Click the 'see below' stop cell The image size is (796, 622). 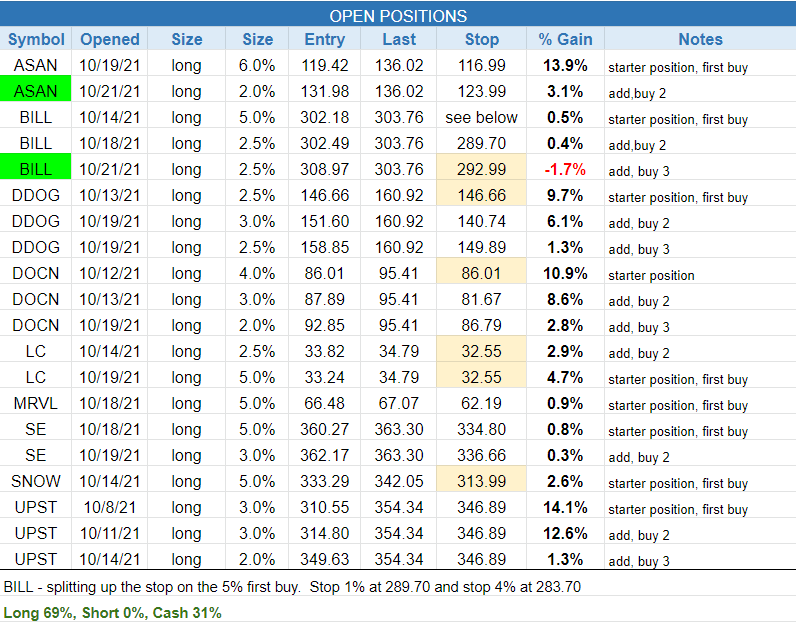[x=481, y=117]
